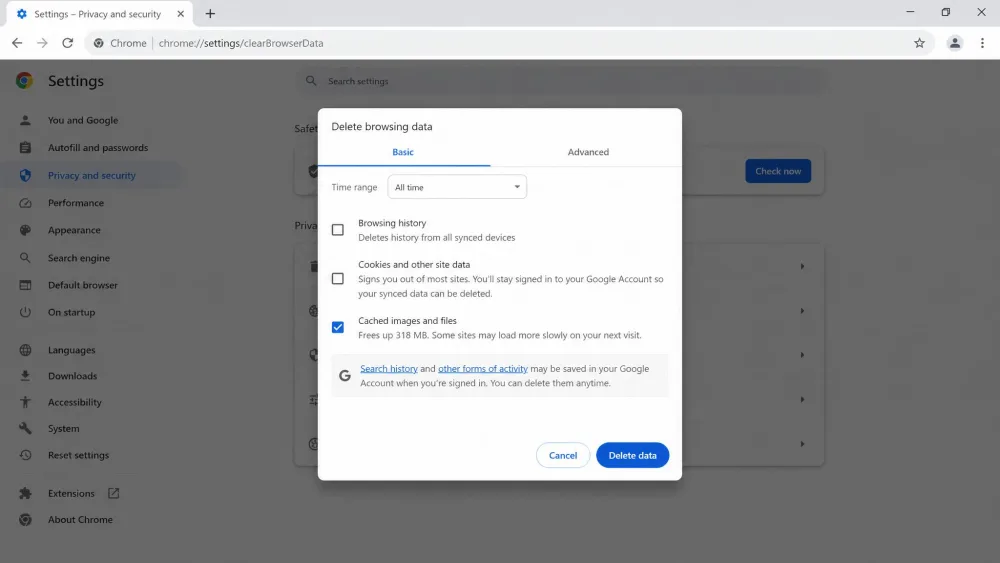Open Downloads settings

(73, 376)
